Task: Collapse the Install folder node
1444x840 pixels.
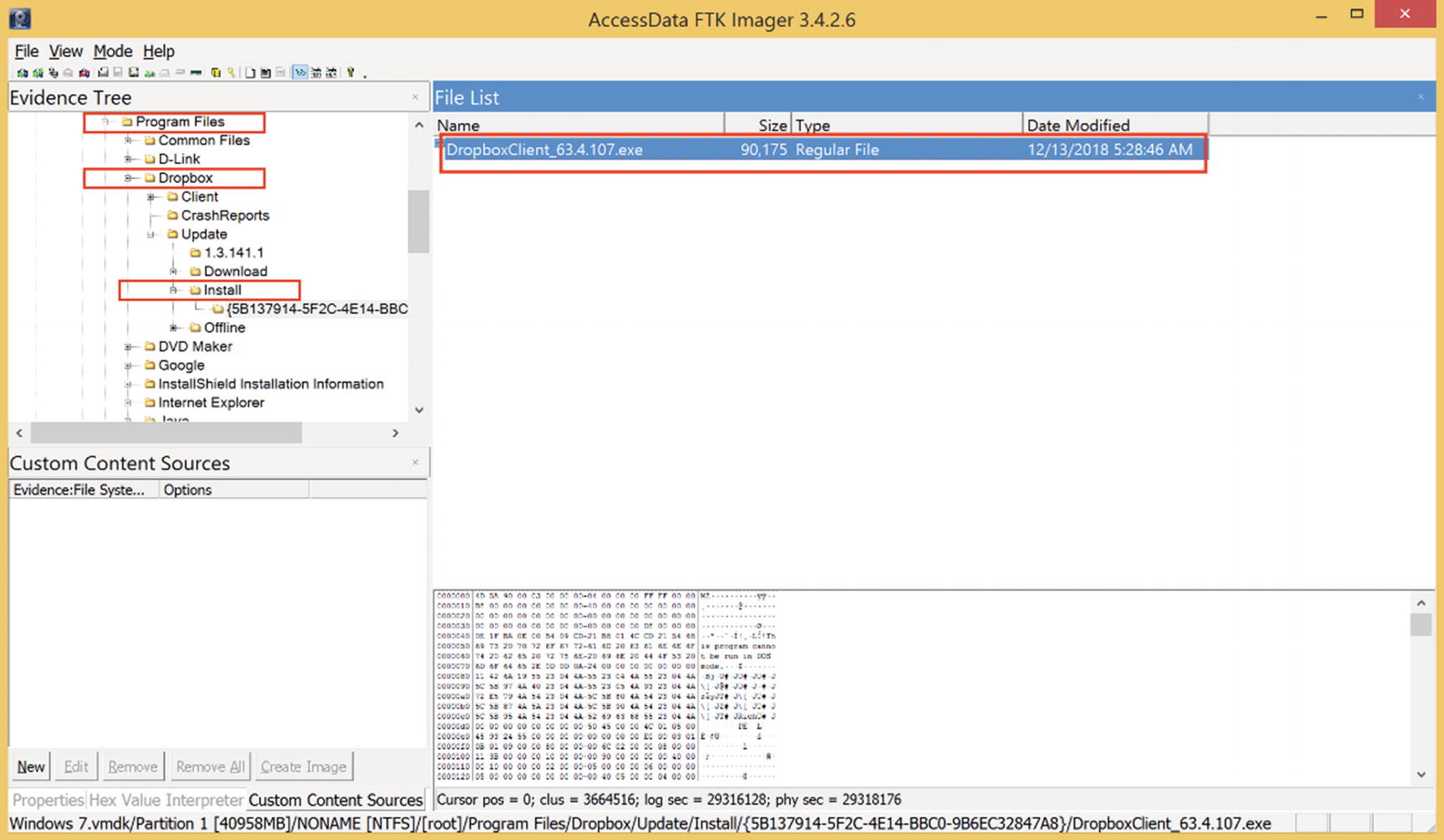Action: (x=173, y=290)
